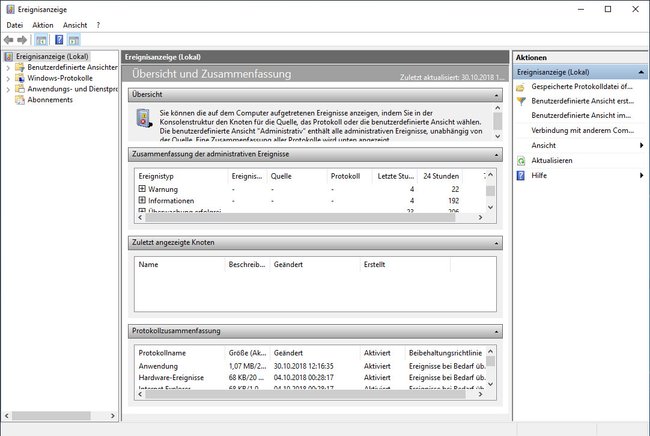Sort by 24 Stunden column header
Viewport: 650px width, 436px height.
point(440,177)
